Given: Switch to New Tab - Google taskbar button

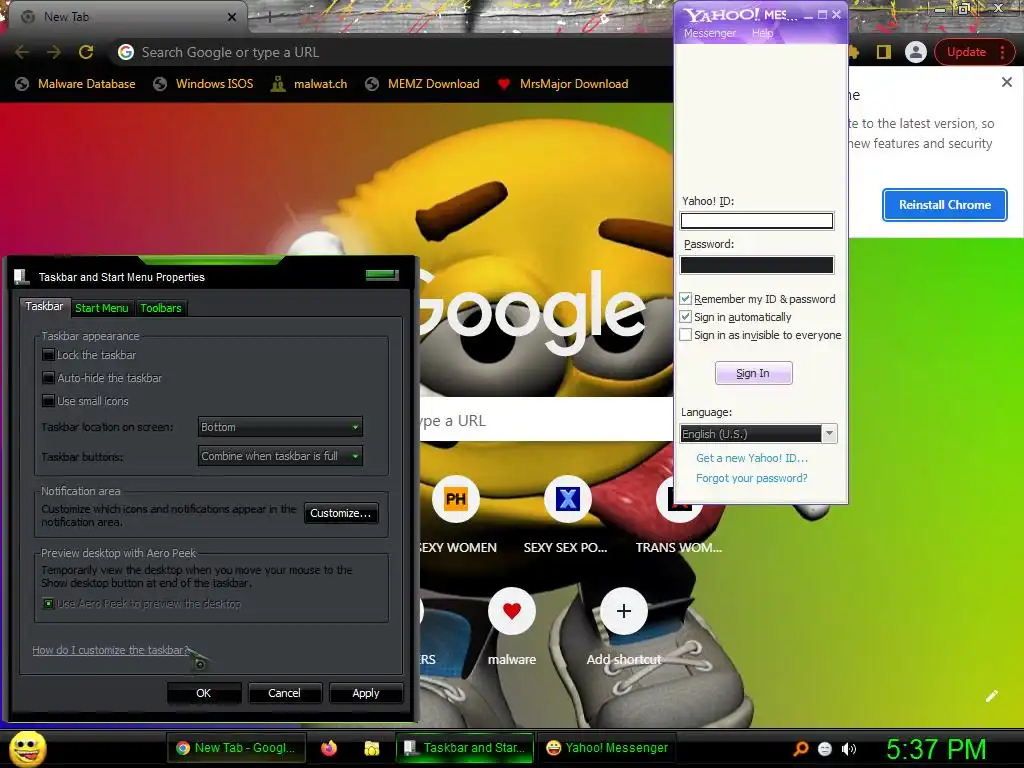Looking at the screenshot, I should point(236,748).
